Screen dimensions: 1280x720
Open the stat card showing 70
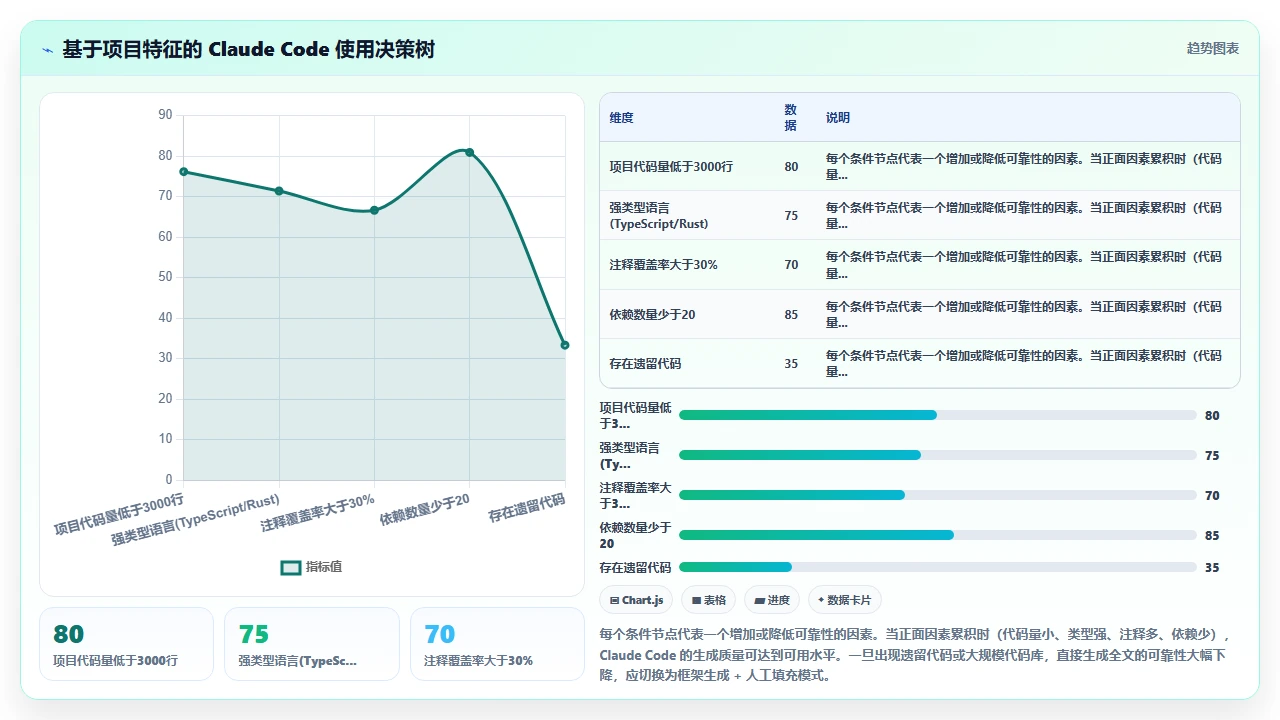(x=497, y=644)
